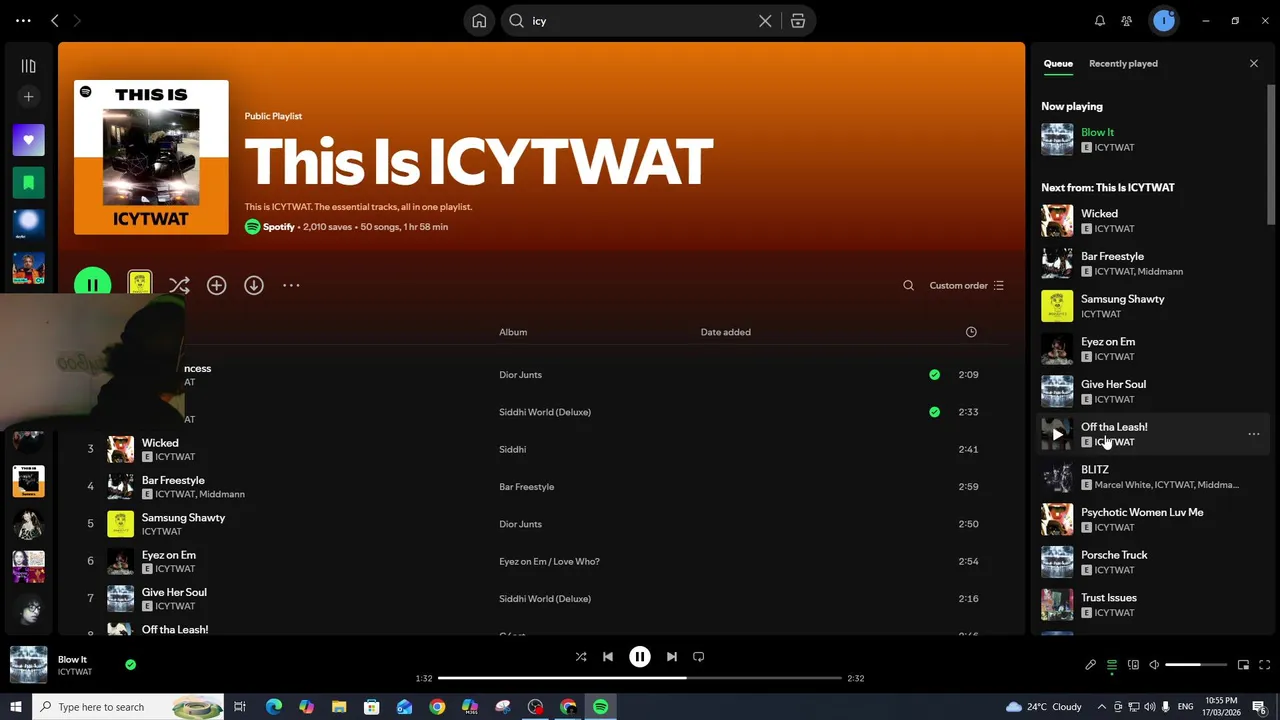Image resolution: width=1280 pixels, height=720 pixels.
Task: Open more options for the playlist
Action: (291, 286)
